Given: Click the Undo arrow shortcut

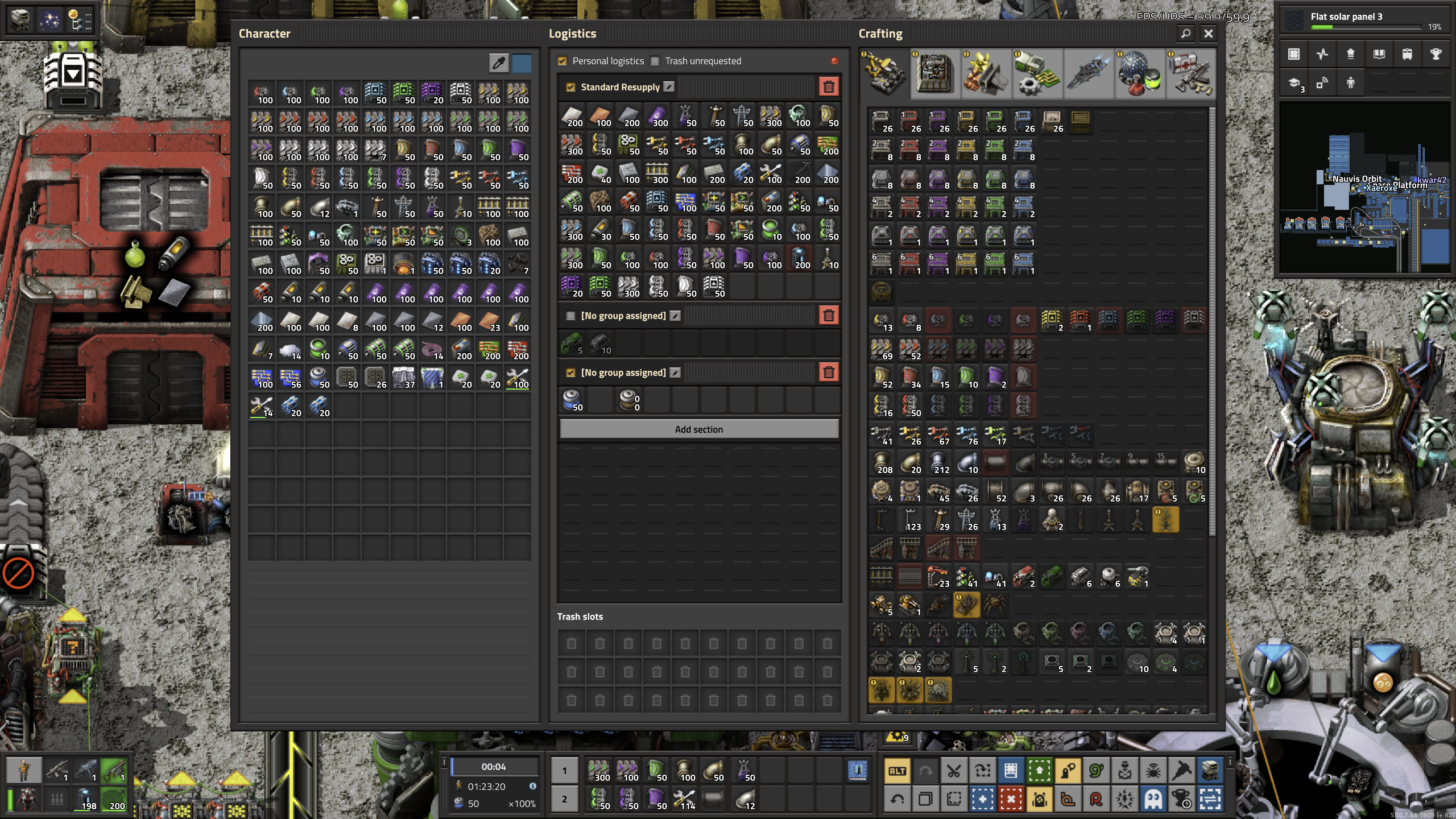Looking at the screenshot, I should [897, 800].
